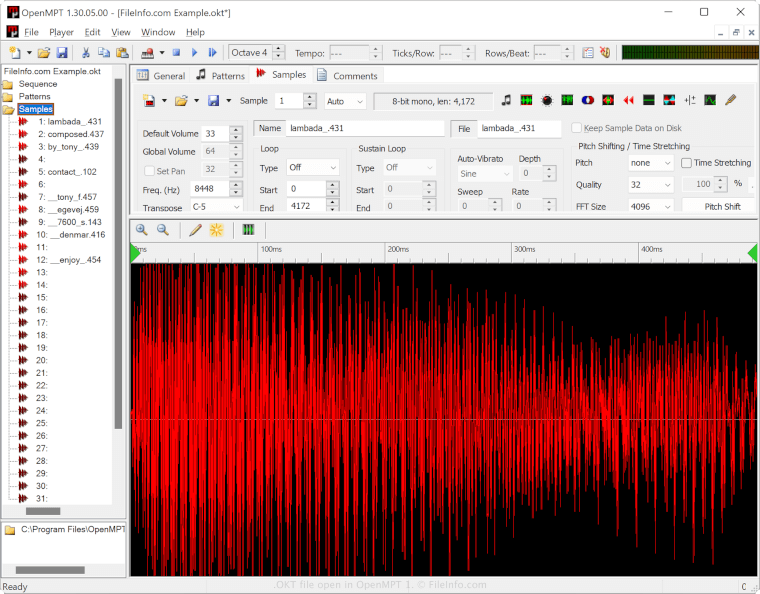Click the Add Silence sparkle icon
Screen dimensions: 760x594
pyautogui.click(x=216, y=230)
